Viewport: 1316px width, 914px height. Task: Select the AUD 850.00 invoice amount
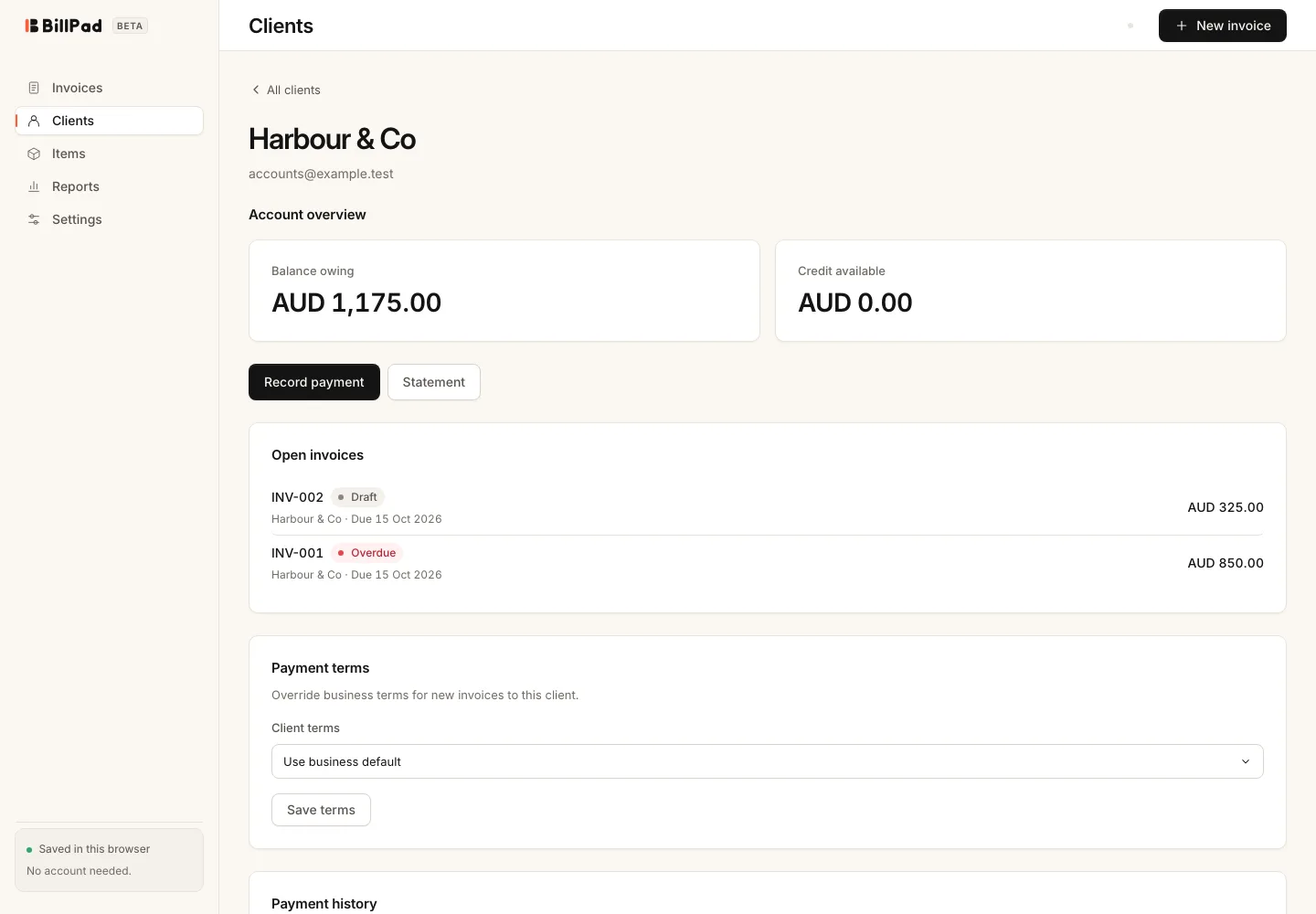point(1226,563)
